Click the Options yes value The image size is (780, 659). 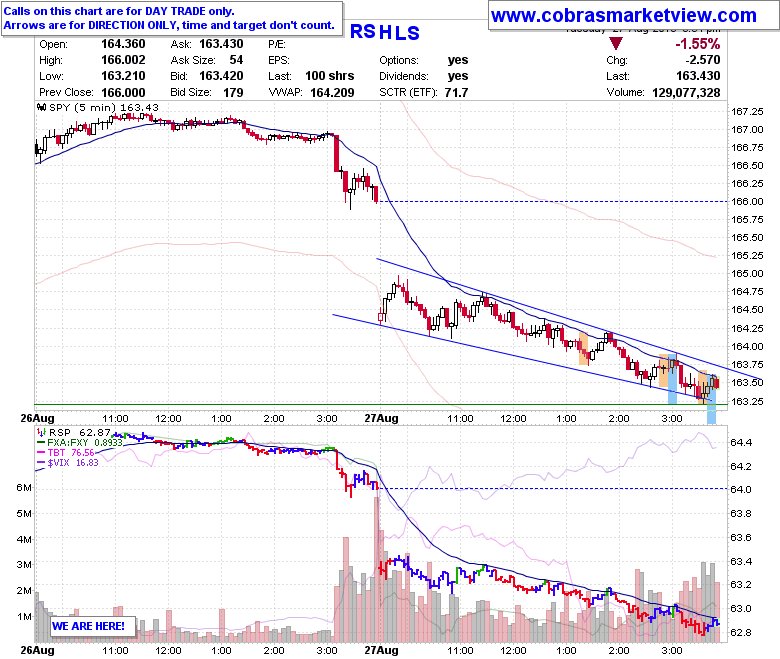tap(458, 60)
